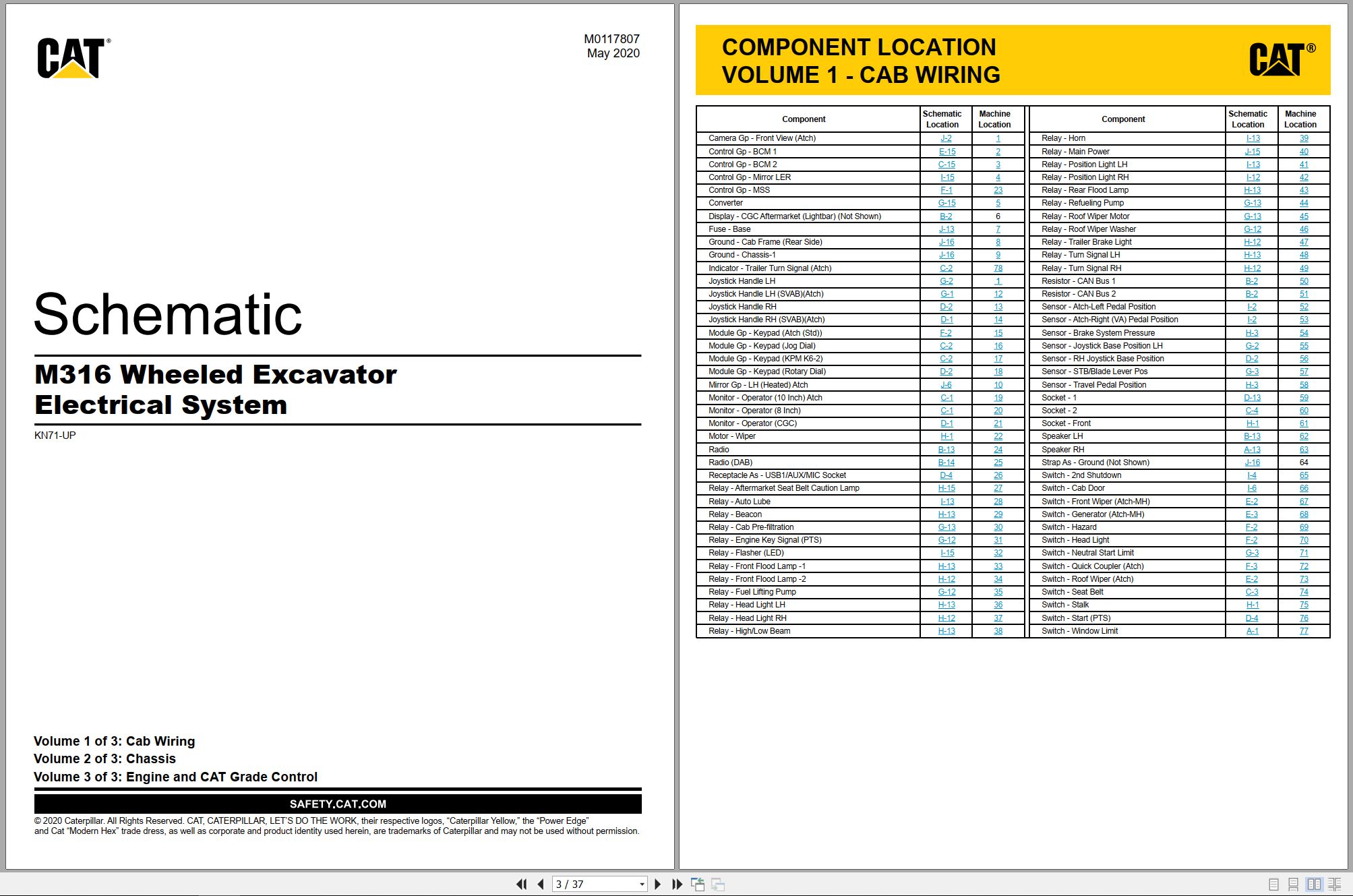
Task: Open schematic A-13 for Speaker RH
Action: (1252, 450)
